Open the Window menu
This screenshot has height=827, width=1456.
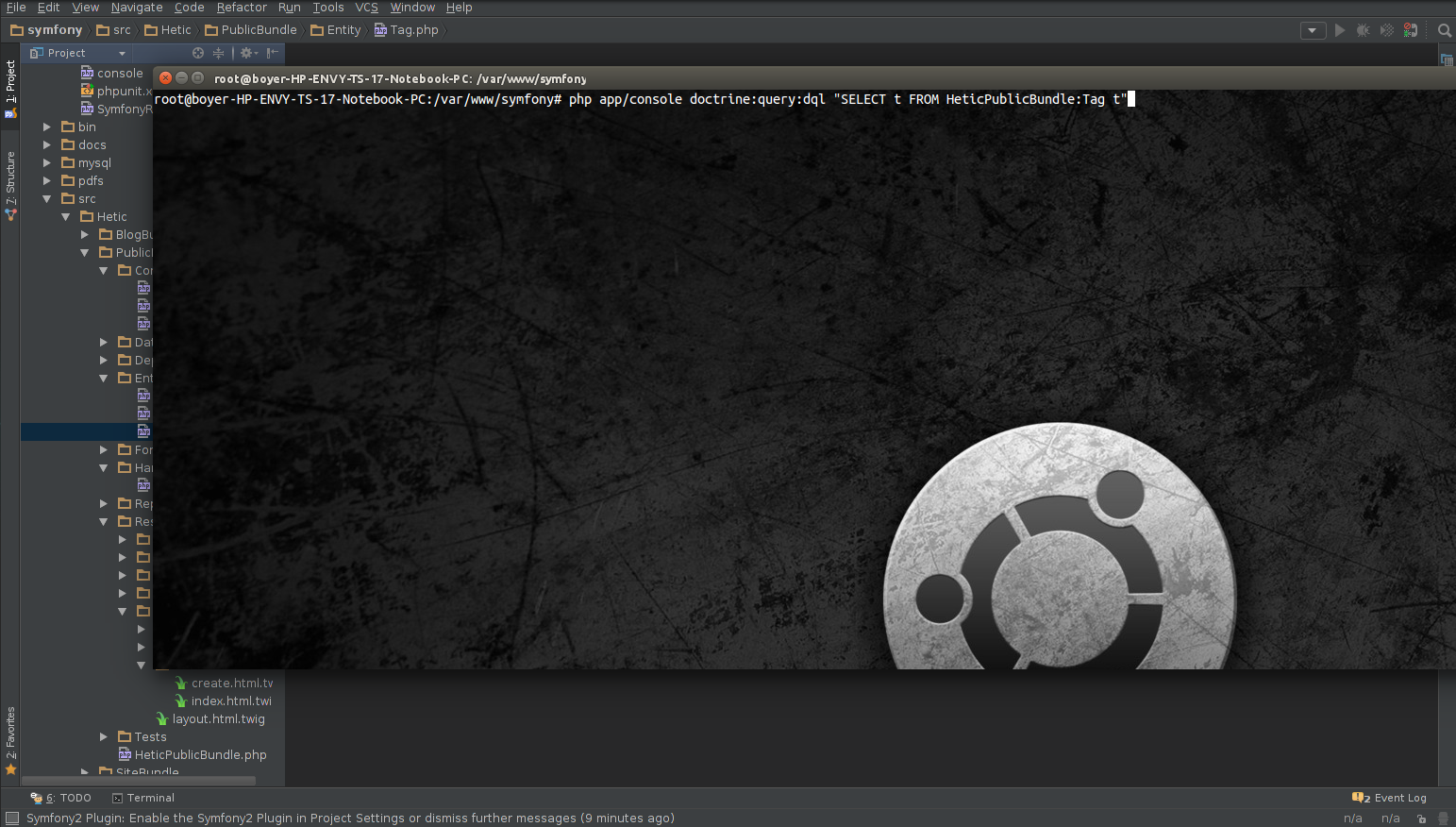412,8
